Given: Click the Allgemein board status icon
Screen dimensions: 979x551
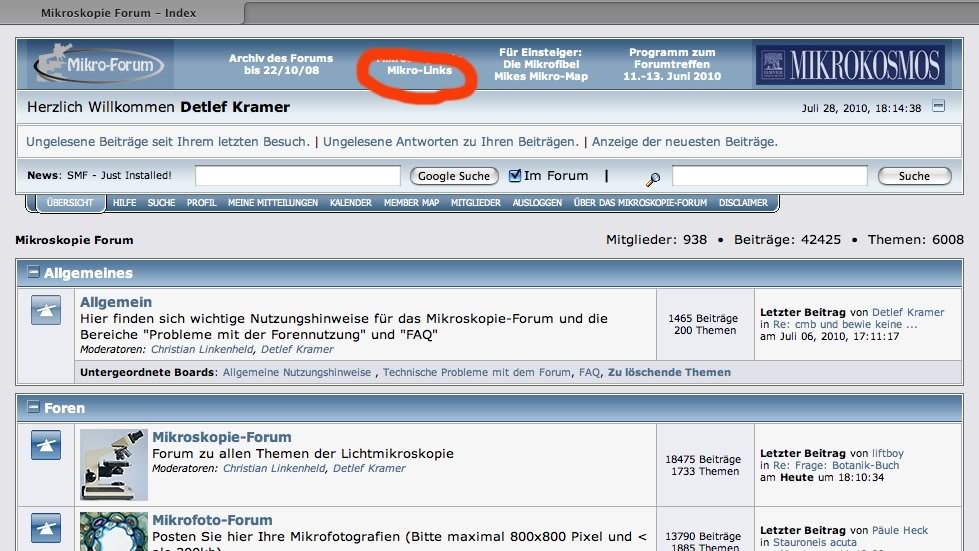Looking at the screenshot, I should (x=46, y=311).
